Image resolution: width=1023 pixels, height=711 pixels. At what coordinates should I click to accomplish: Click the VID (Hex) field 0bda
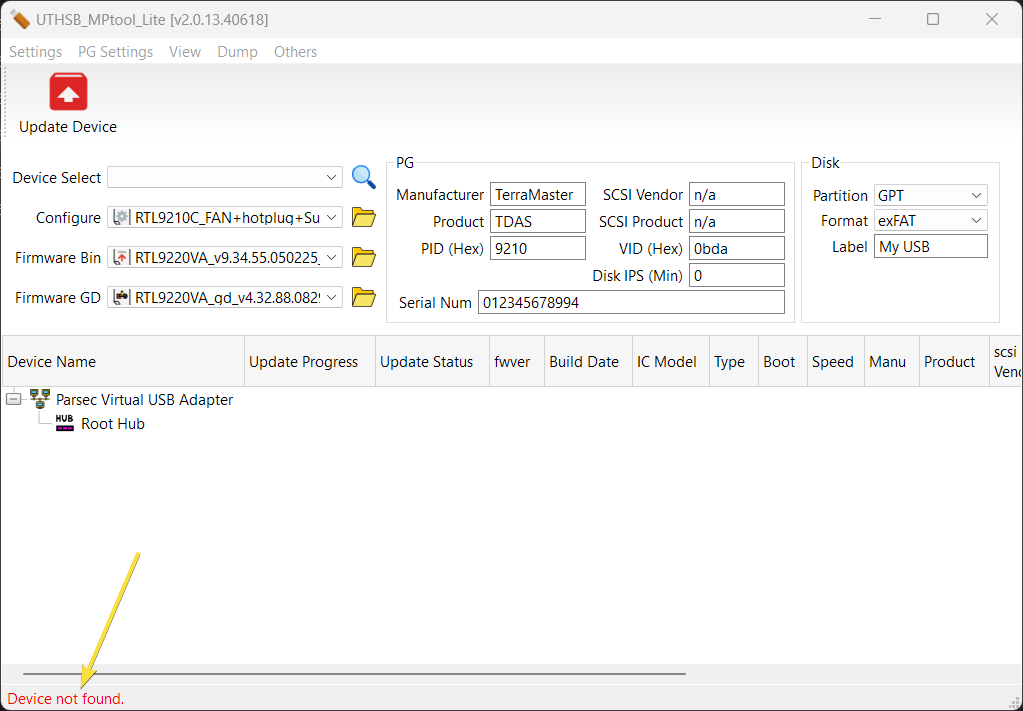click(x=737, y=249)
